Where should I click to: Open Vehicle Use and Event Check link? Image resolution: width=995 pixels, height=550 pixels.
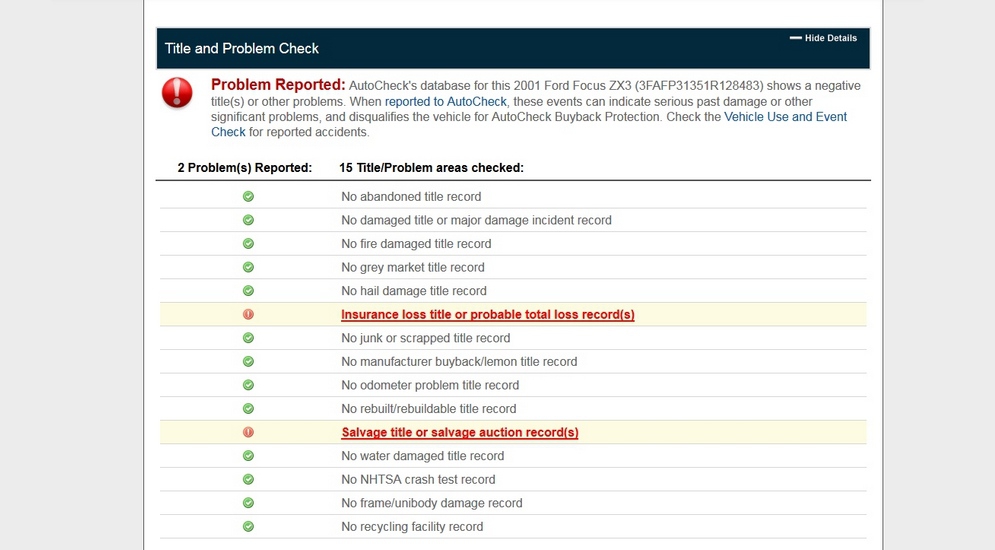click(785, 117)
